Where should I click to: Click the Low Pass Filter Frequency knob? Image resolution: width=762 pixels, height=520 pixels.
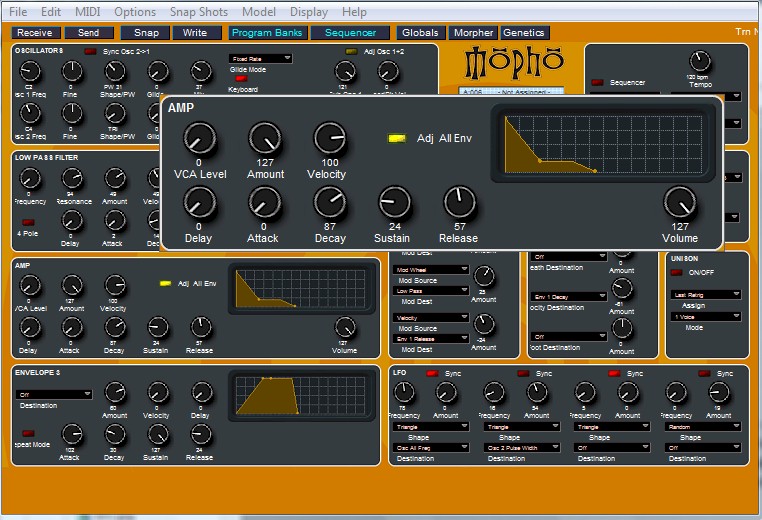pyautogui.click(x=30, y=179)
